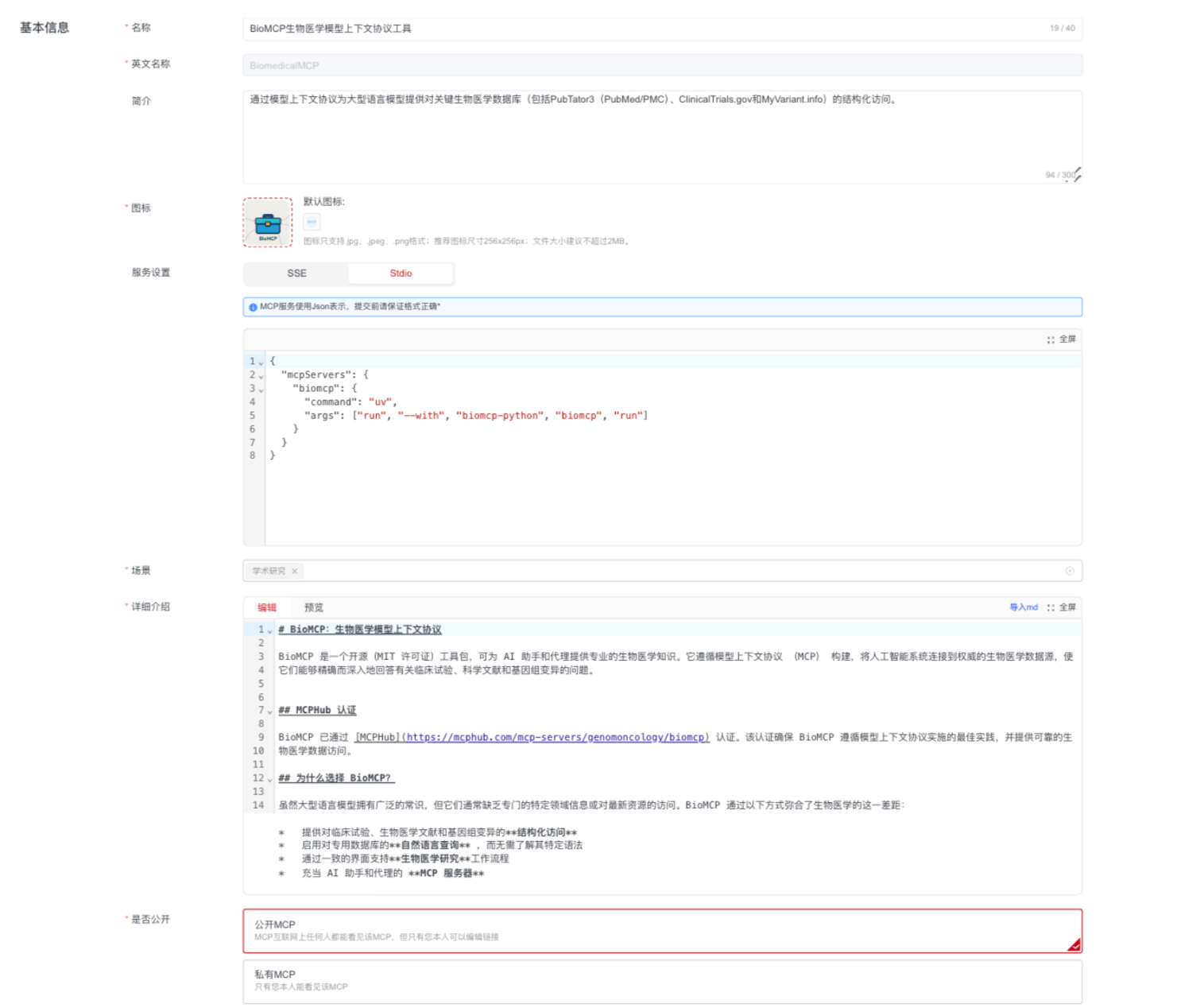Click the 名称 name input field
Image resolution: width=1181 pixels, height=1008 pixels.
[x=644, y=29]
